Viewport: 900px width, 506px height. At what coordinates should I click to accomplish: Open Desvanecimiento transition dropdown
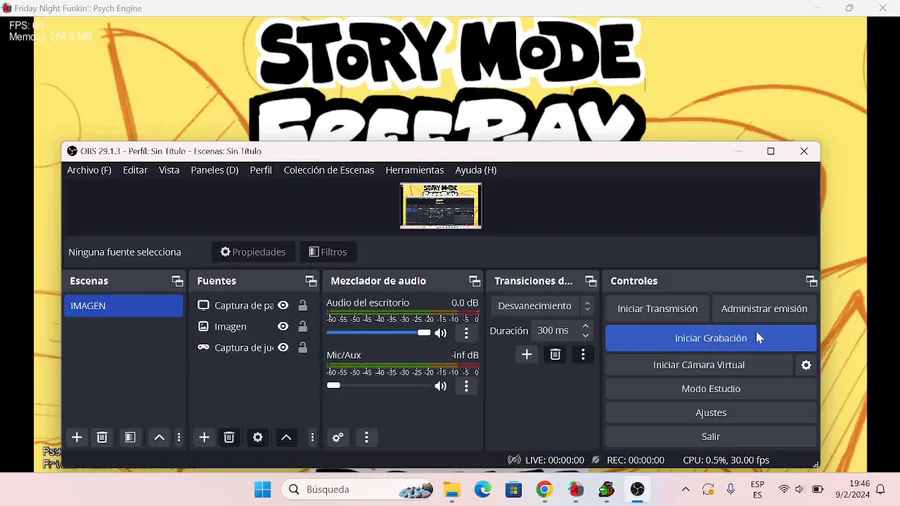(542, 306)
